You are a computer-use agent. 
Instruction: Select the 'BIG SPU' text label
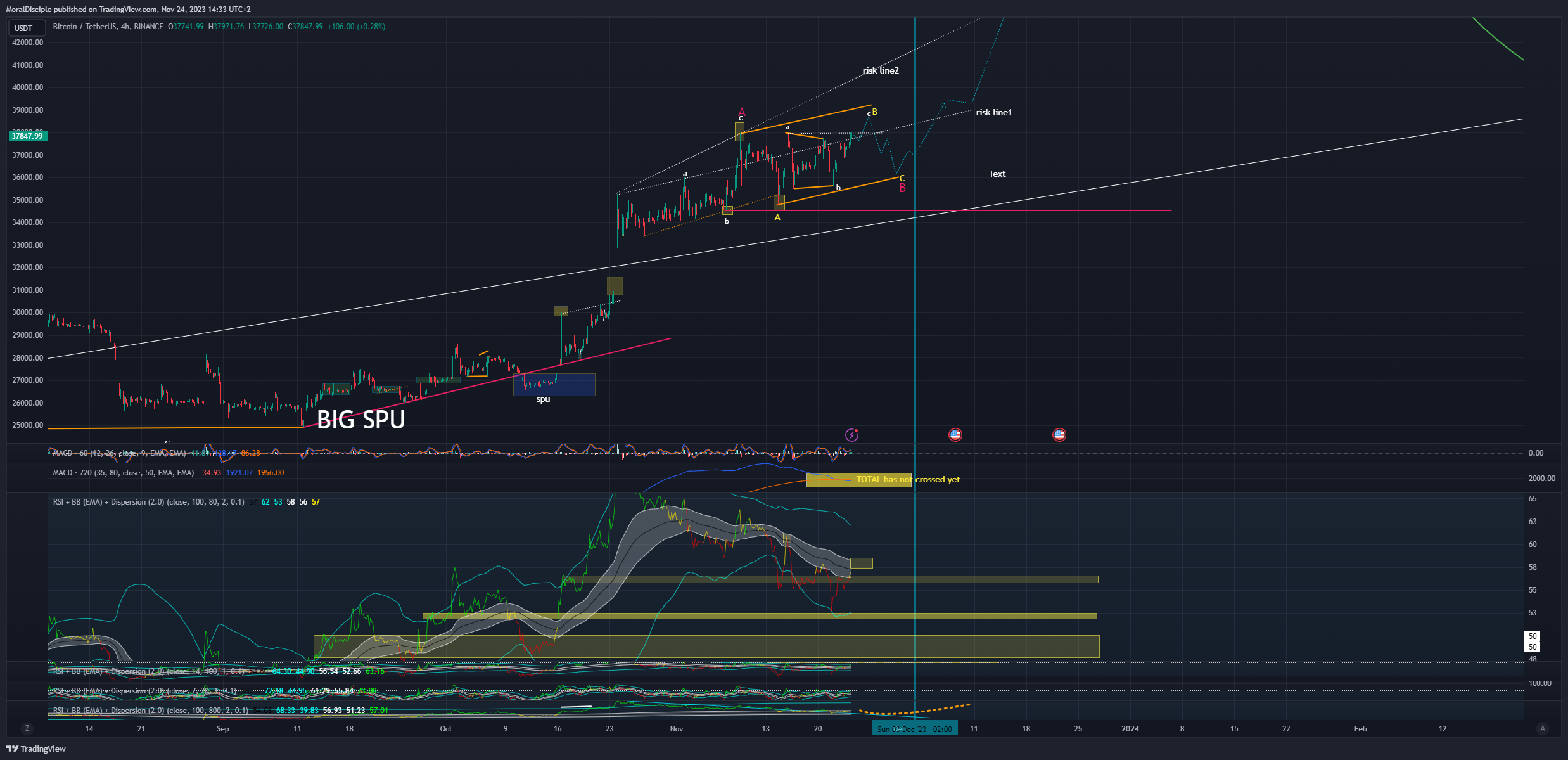coord(360,420)
